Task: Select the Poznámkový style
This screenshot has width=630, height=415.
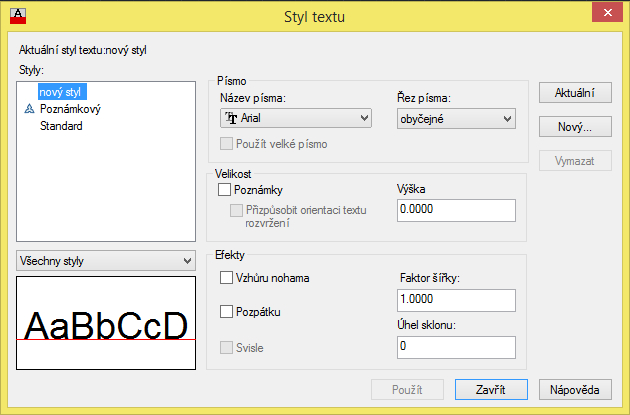Action: click(x=70, y=109)
